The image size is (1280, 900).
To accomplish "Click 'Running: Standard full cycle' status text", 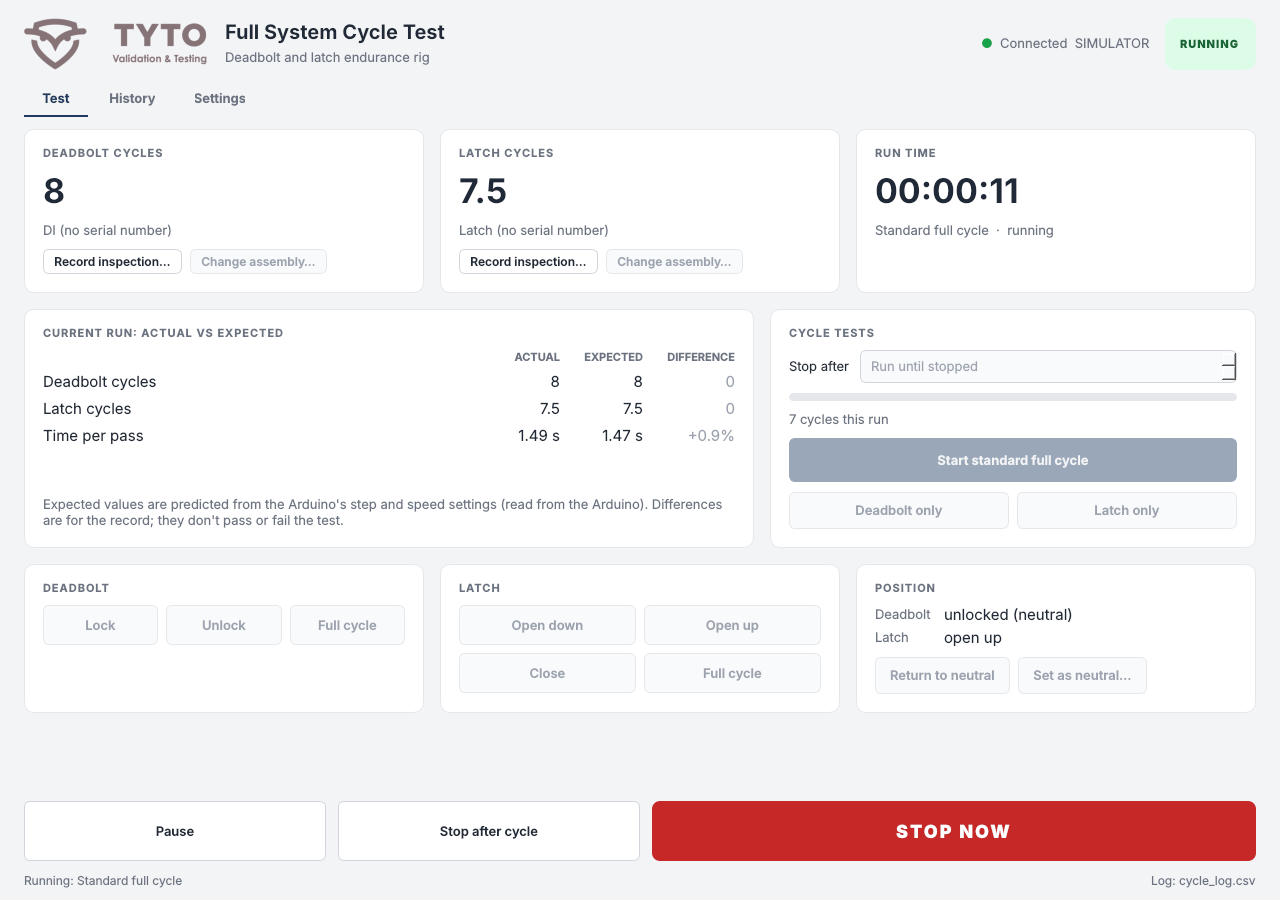I will click(103, 881).
